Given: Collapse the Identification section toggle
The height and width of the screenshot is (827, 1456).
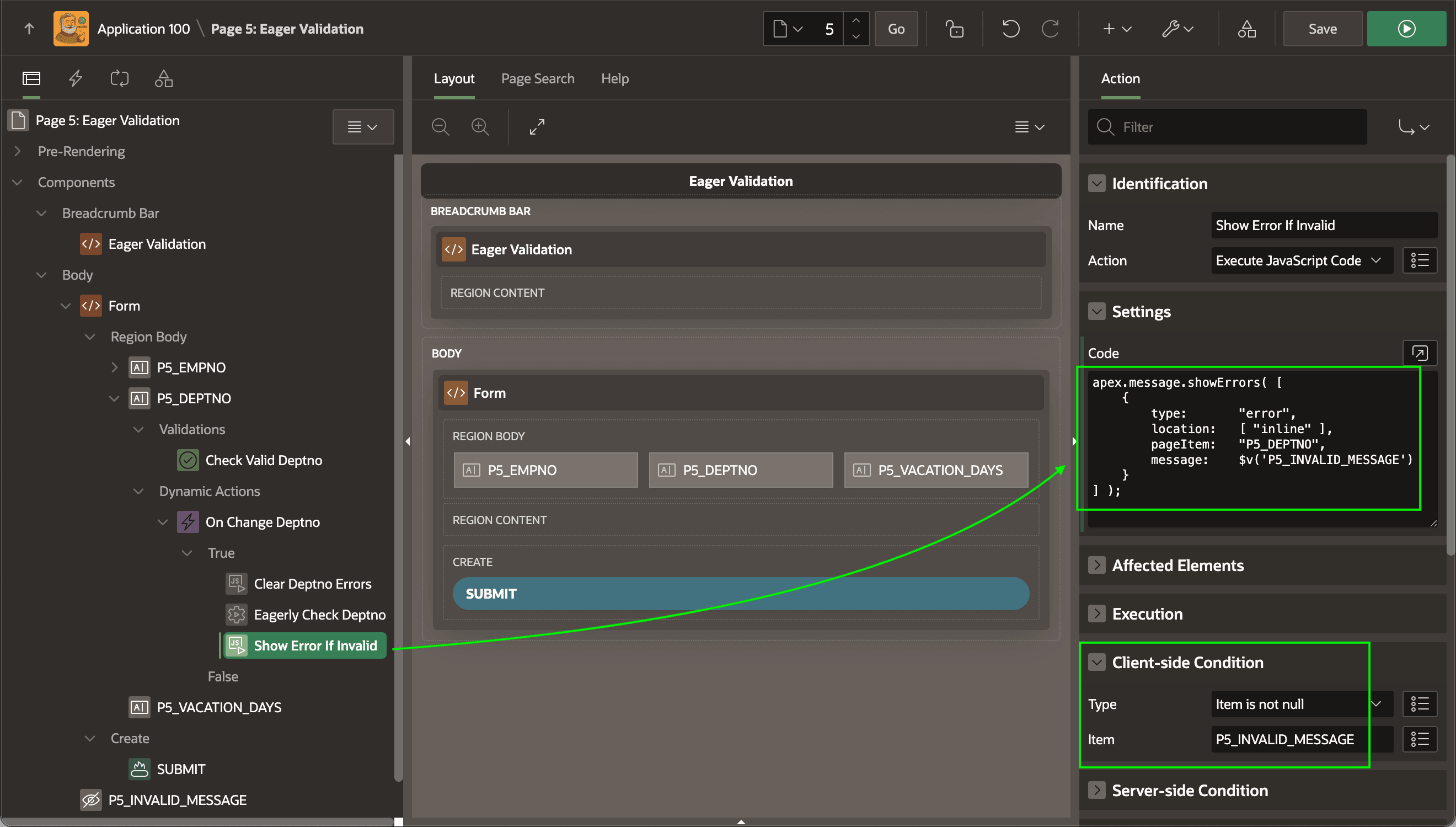Looking at the screenshot, I should [1096, 184].
